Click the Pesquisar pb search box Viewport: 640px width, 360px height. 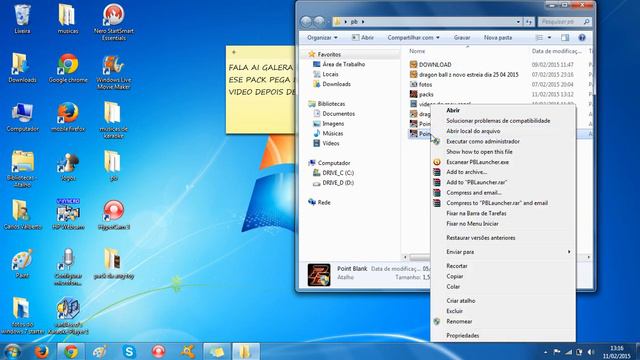[x=564, y=22]
